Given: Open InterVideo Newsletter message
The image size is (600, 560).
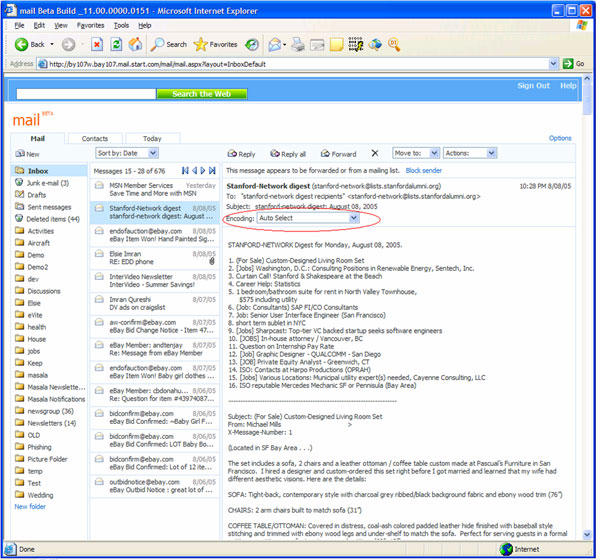Looking at the screenshot, I should (x=155, y=281).
